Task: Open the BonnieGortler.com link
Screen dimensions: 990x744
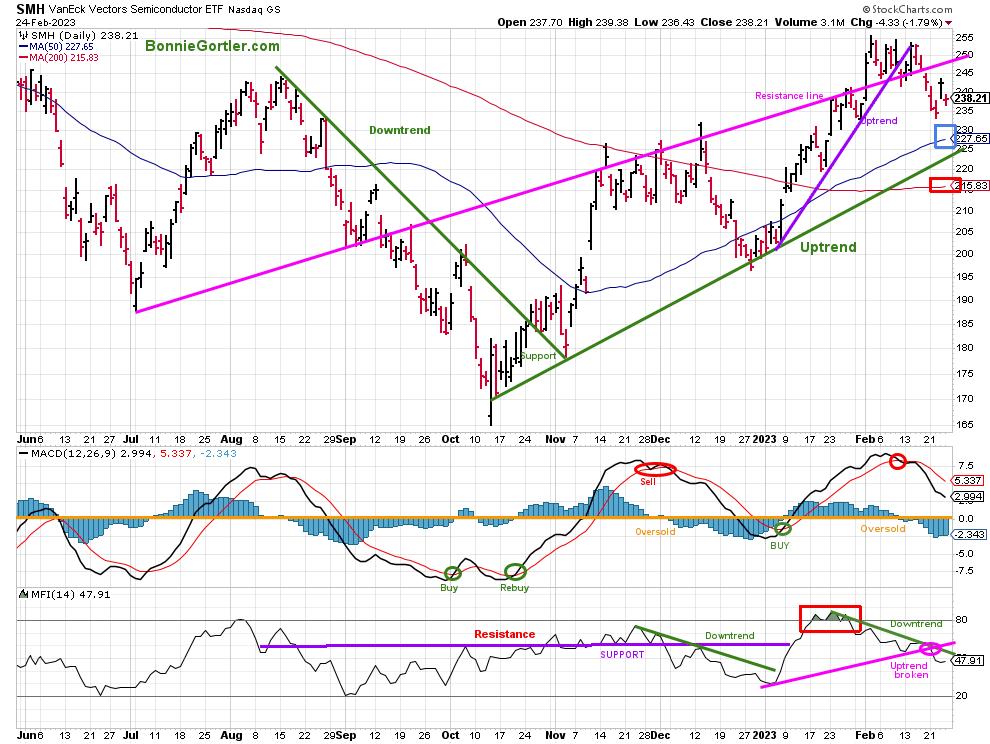Action: coord(212,46)
